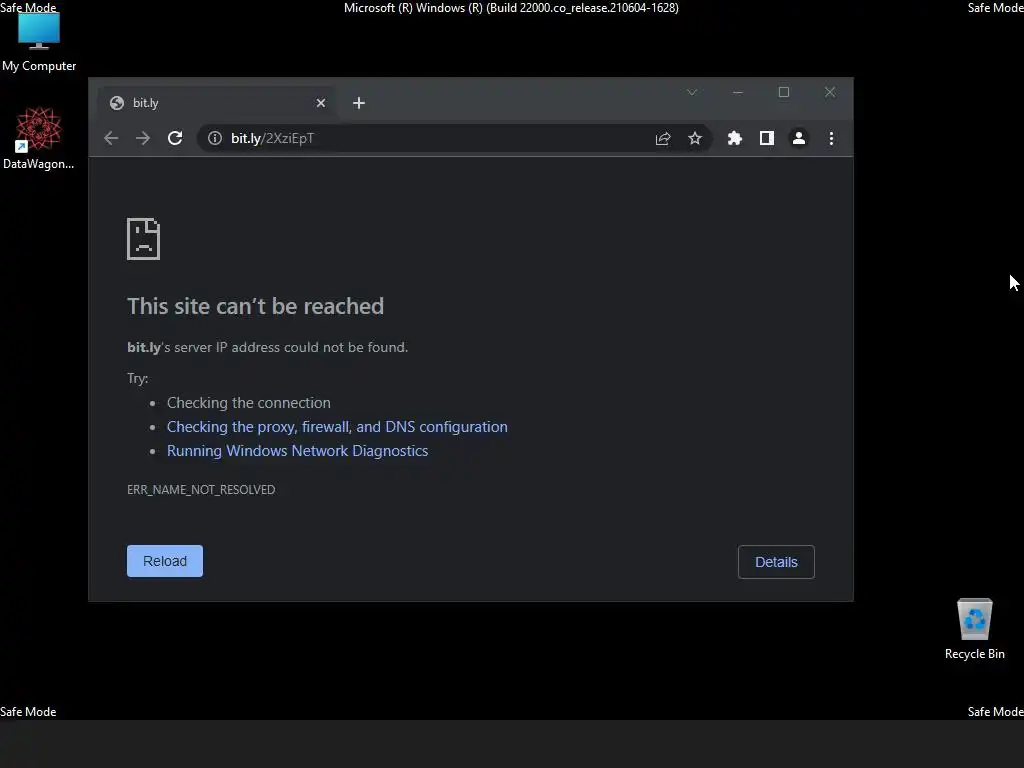This screenshot has width=1024, height=768.
Task: Click the Reload button
Action: pyautogui.click(x=165, y=561)
